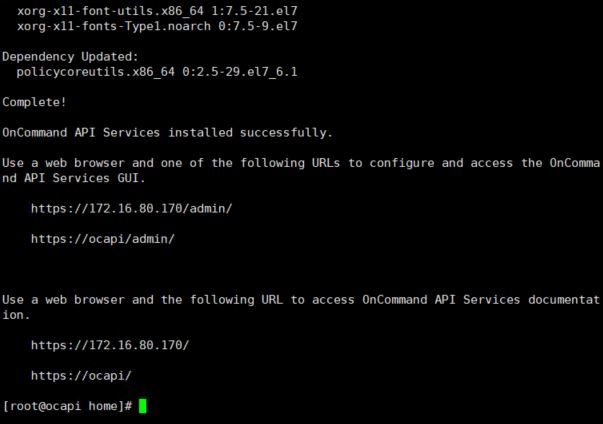Click the version text 0:2.5-29.el7_6.1

[240, 72]
